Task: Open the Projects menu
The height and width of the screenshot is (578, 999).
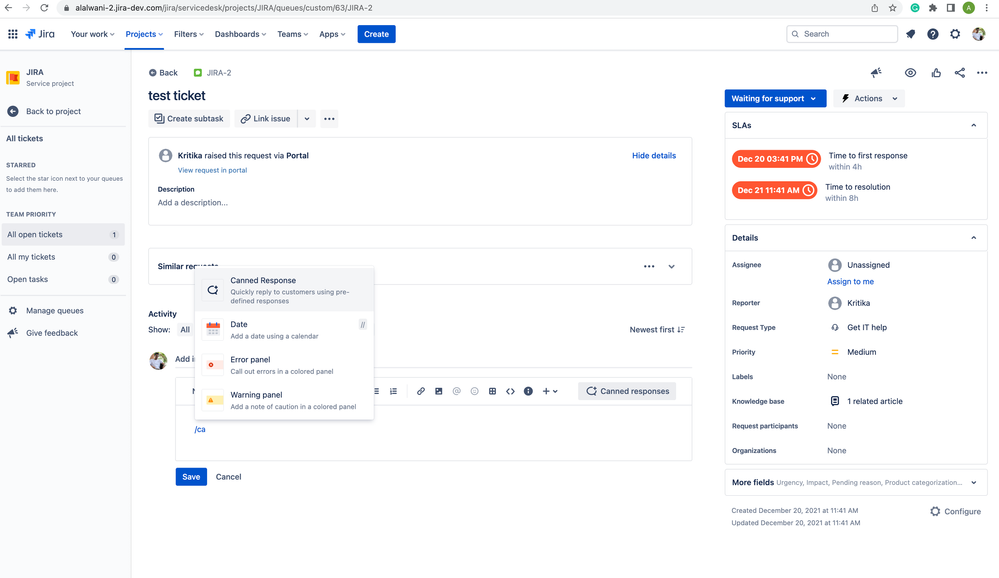Action: 144,34
